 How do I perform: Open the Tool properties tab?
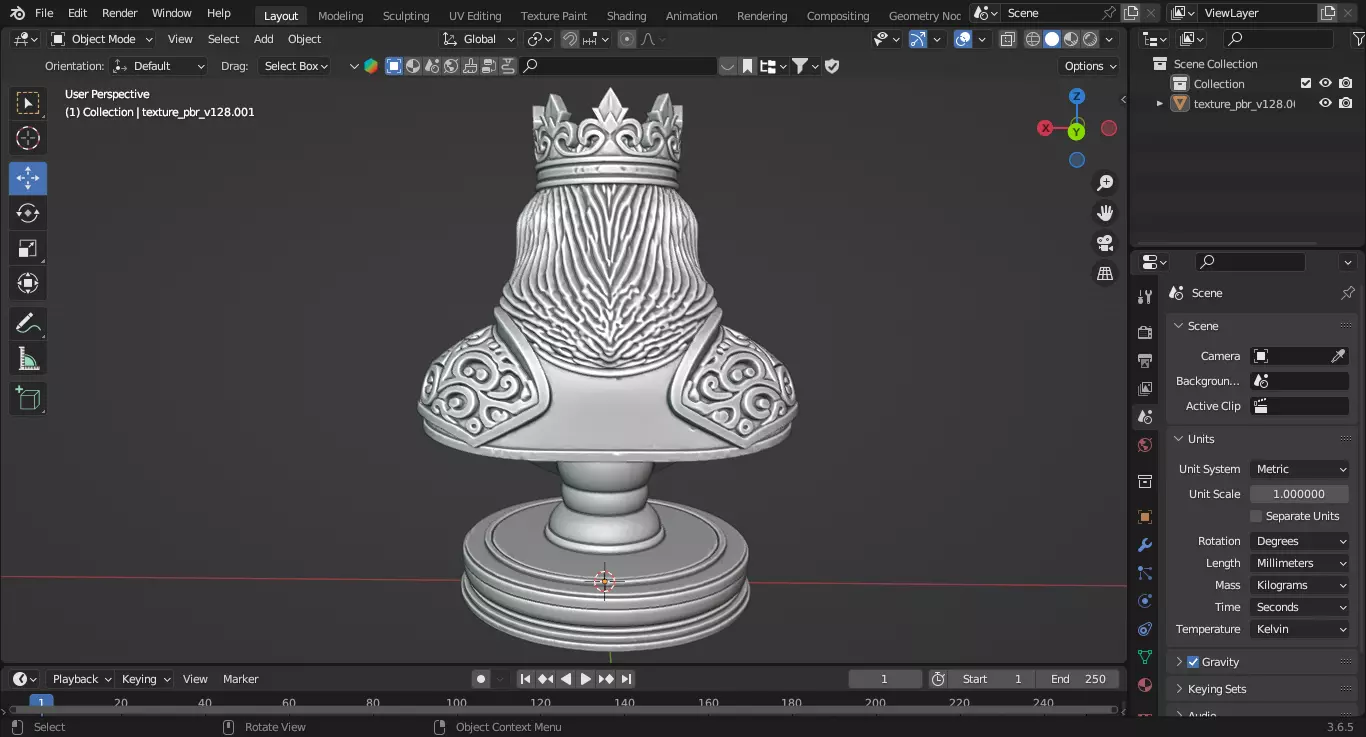(x=1145, y=297)
